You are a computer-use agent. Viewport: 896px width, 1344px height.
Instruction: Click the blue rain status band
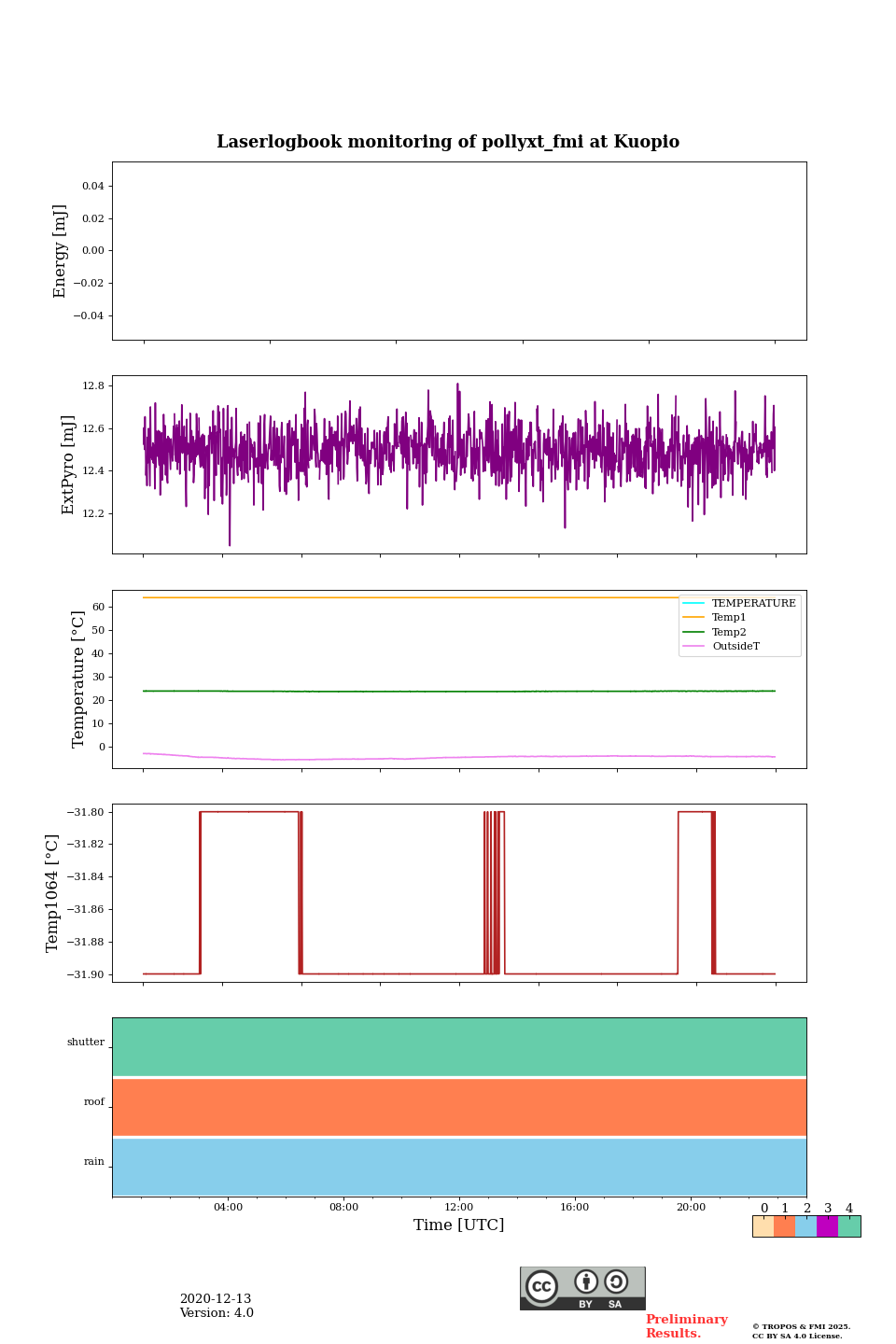pos(459,1167)
